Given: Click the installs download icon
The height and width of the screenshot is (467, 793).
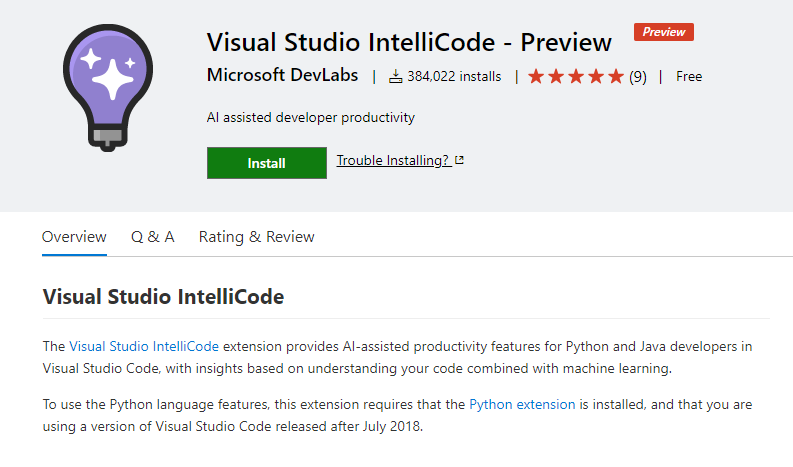Looking at the screenshot, I should (x=395, y=76).
